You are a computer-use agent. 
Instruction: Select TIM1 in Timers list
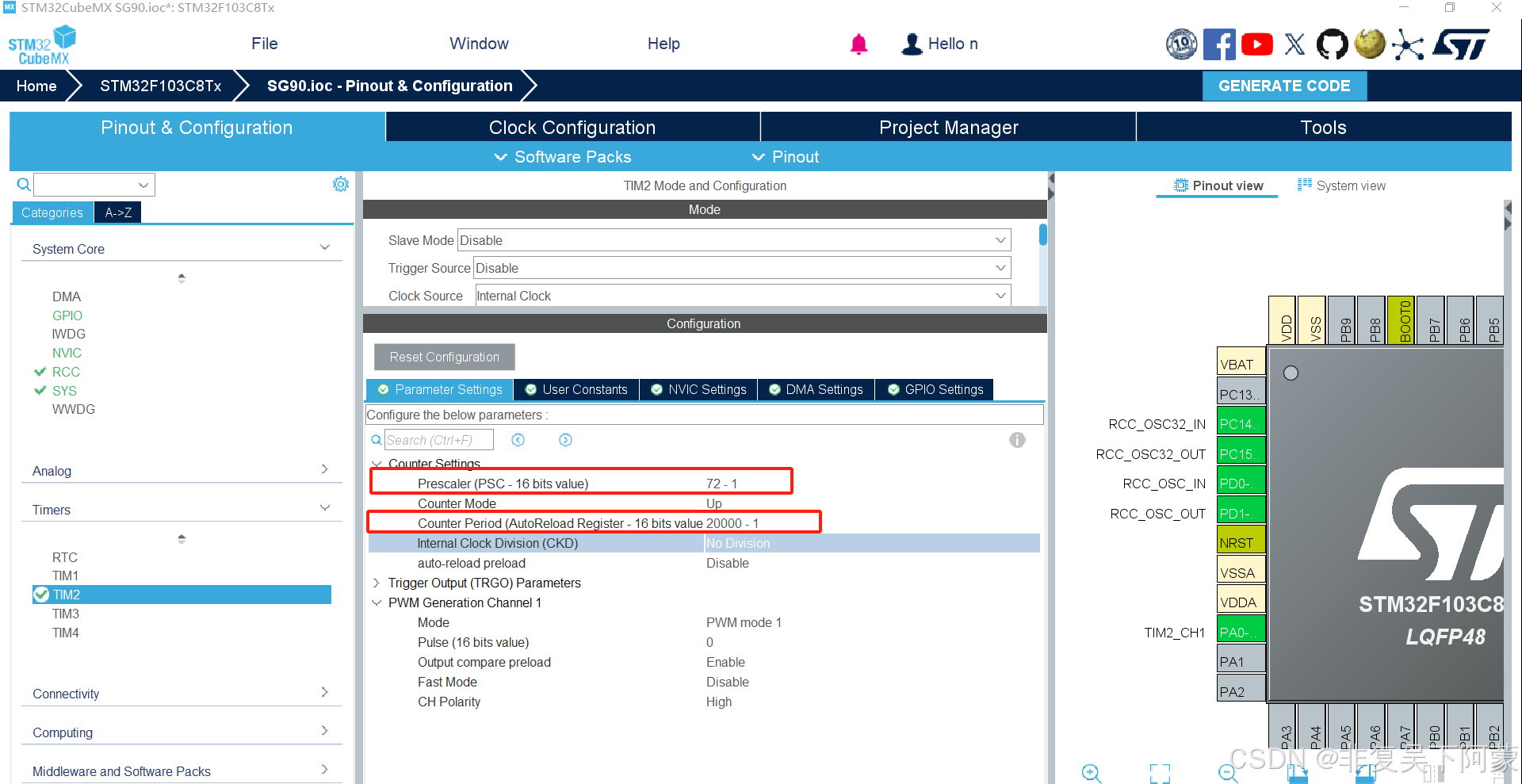tap(65, 576)
